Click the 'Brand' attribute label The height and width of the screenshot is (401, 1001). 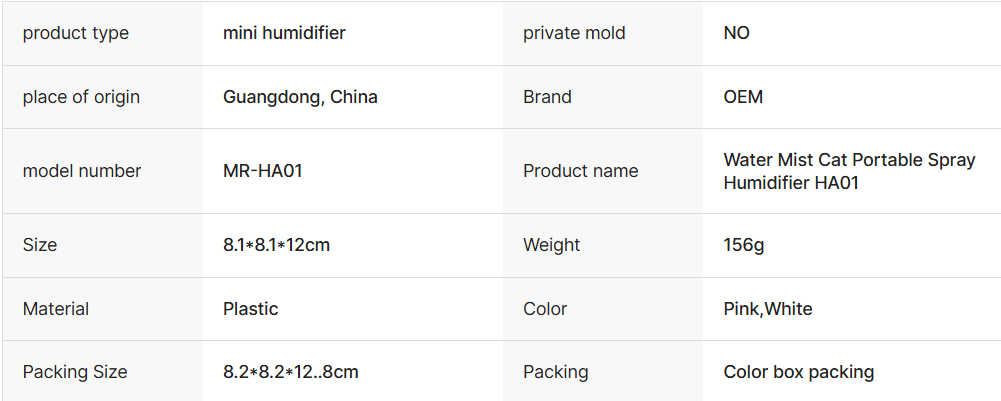click(x=547, y=97)
